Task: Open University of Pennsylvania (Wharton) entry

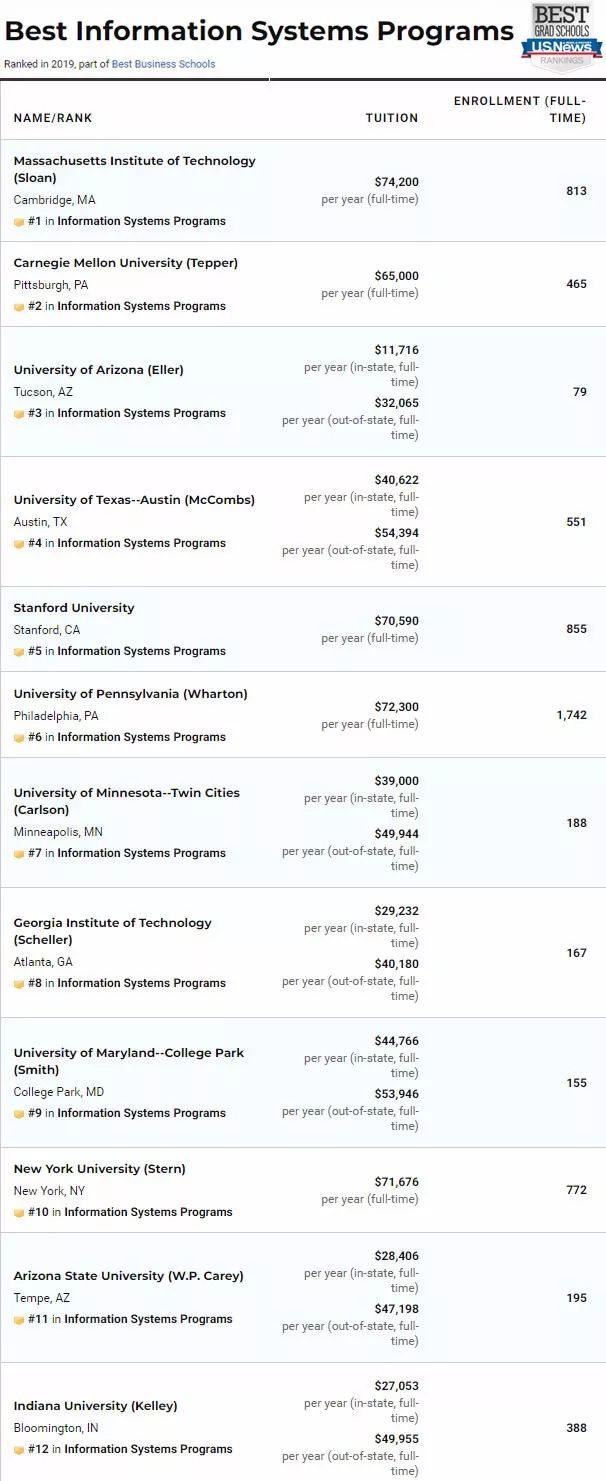Action: pos(130,694)
